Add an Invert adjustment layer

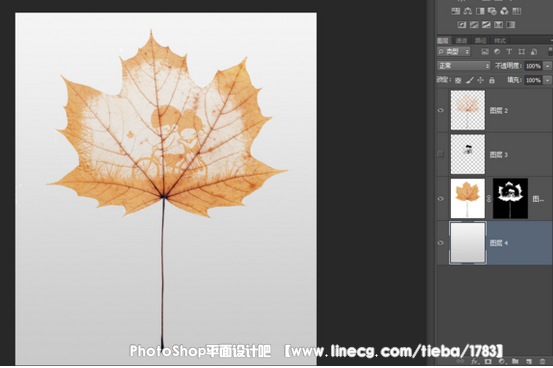(x=462, y=25)
